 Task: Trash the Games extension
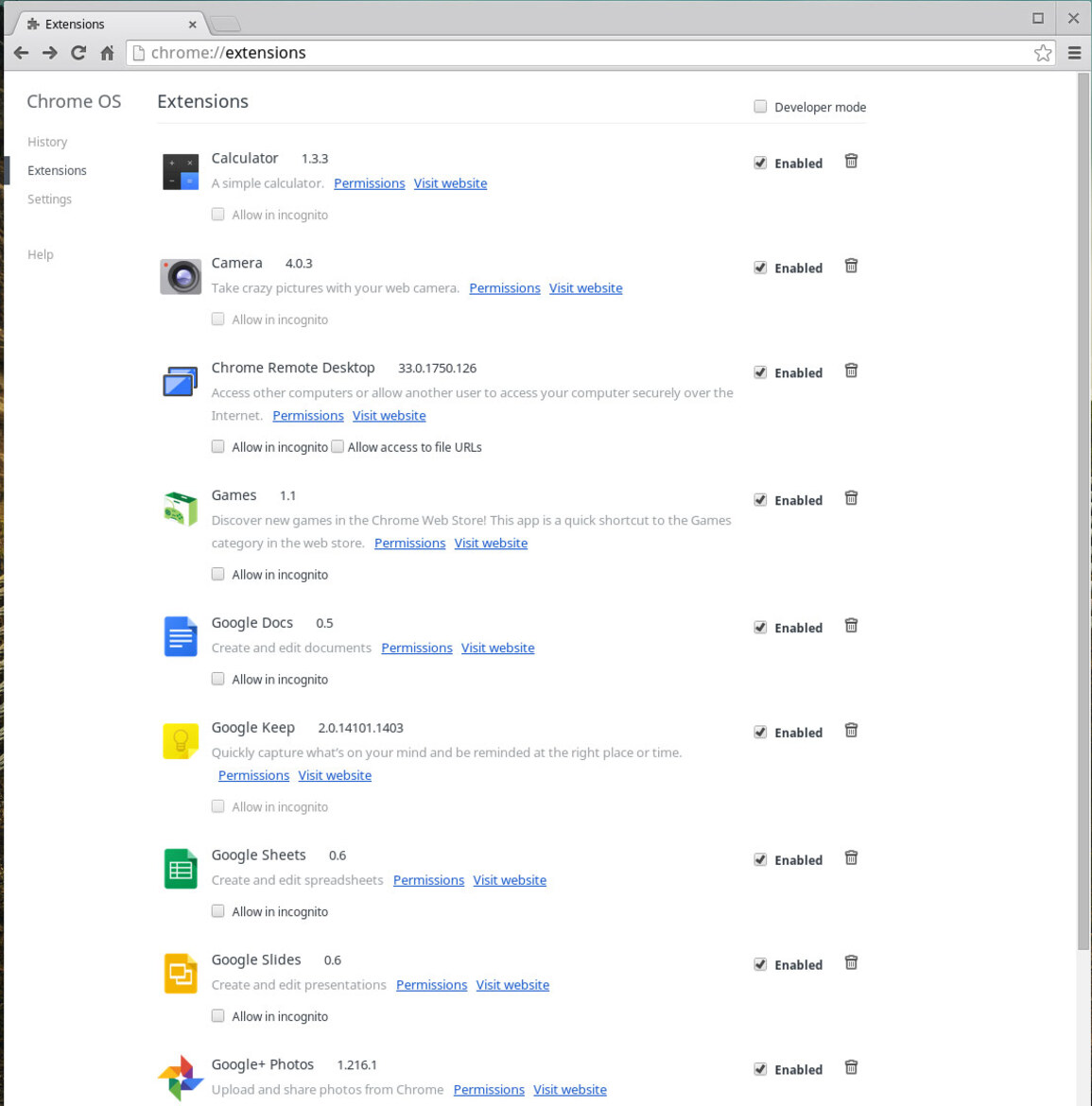click(852, 499)
